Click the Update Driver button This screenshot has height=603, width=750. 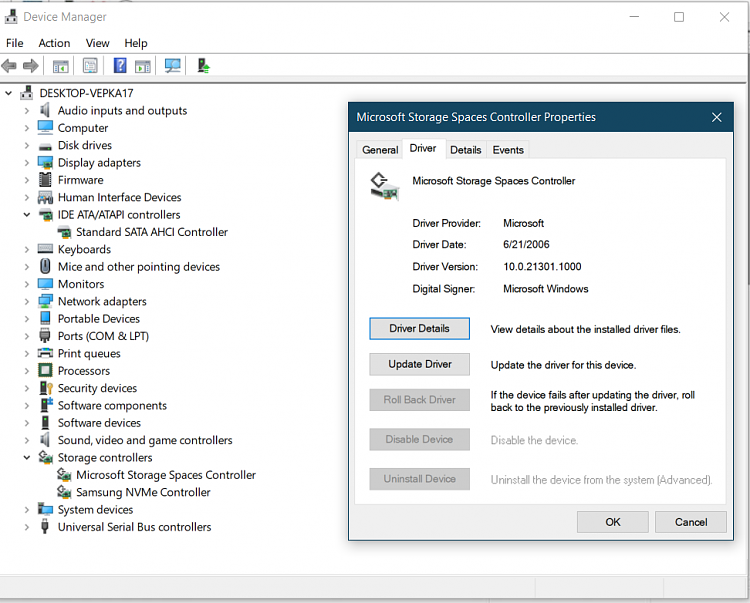pos(419,364)
